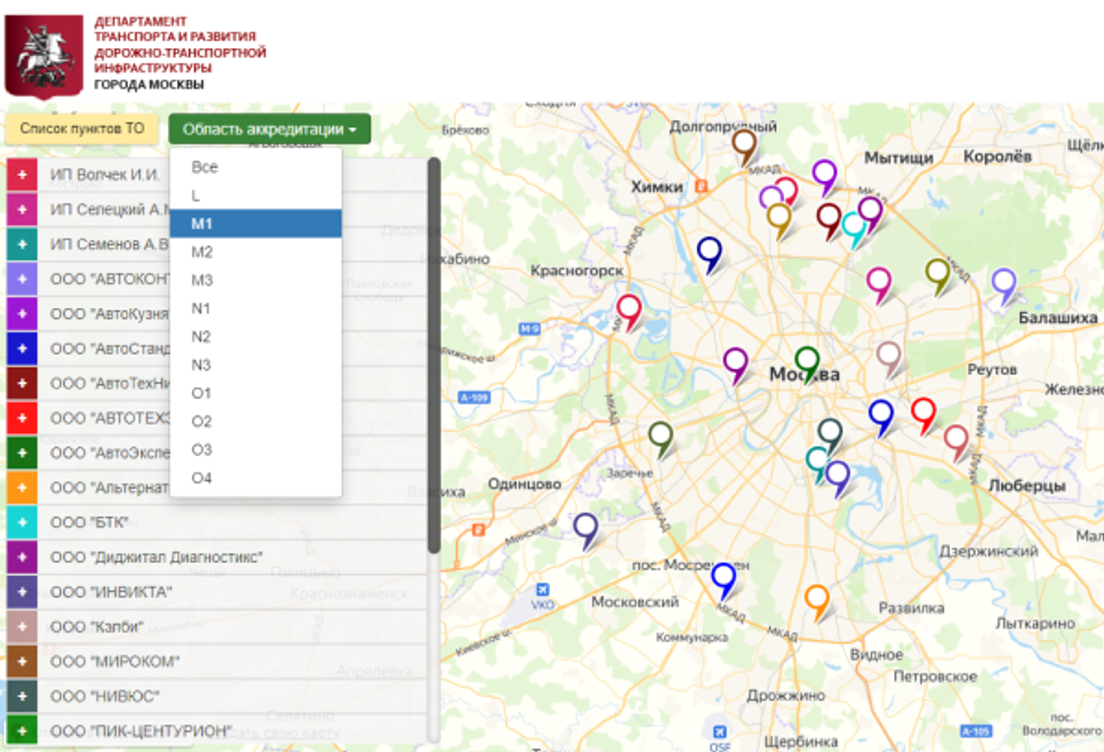The width and height of the screenshot is (1104, 752).
Task: Expand the ООО "БТК" plus icon
Action: [22, 522]
